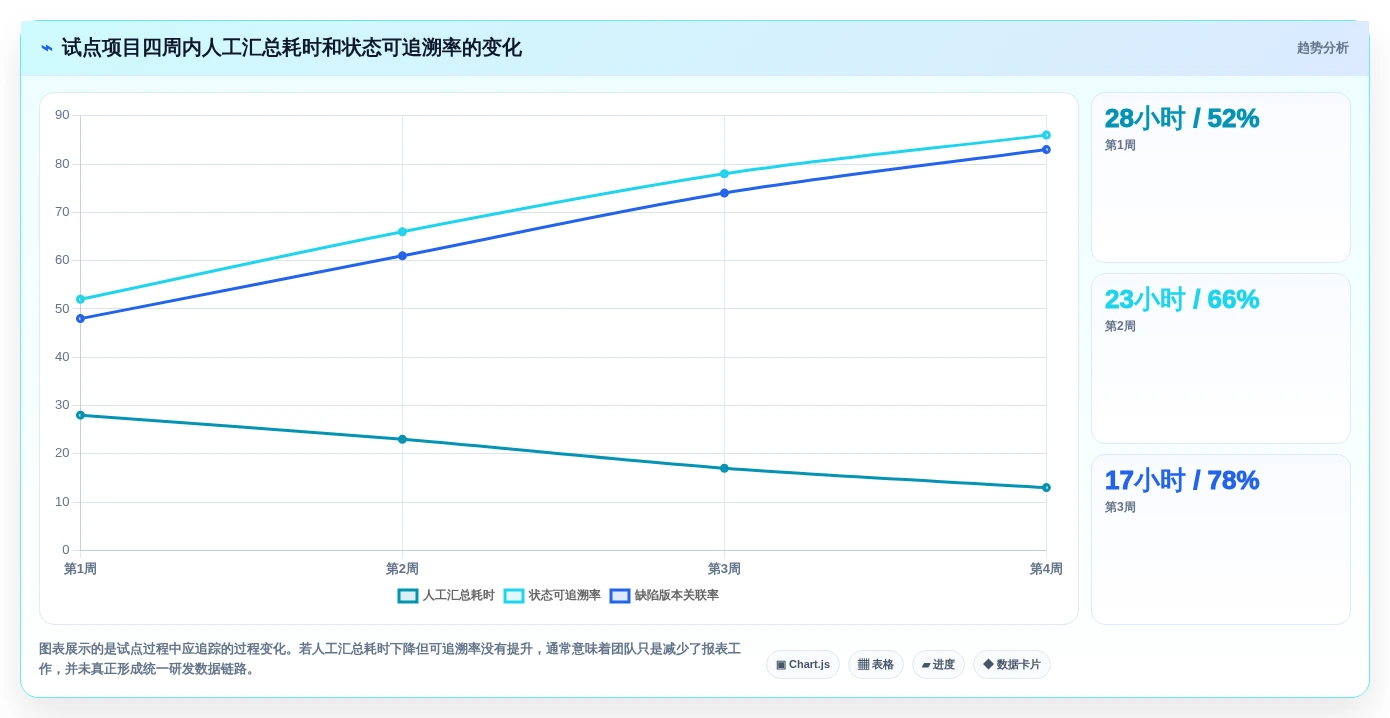The width and height of the screenshot is (1390, 718).
Task: Click the description paragraph starting 图表展示的是
Action: [x=390, y=659]
